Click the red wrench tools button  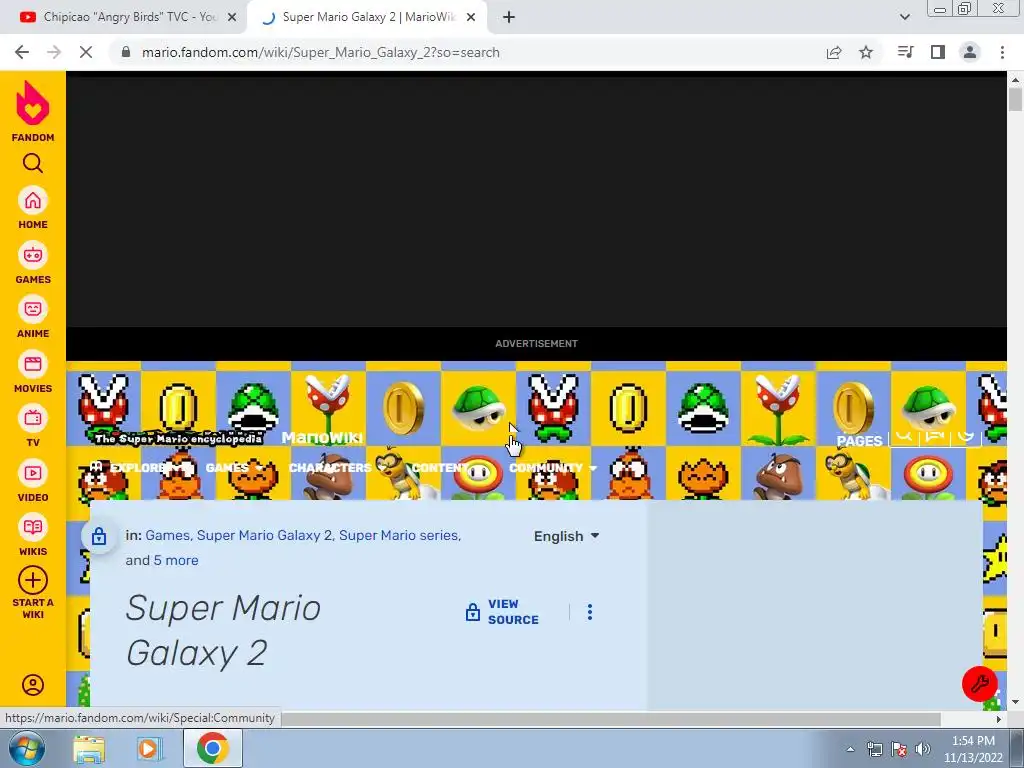tap(980, 684)
